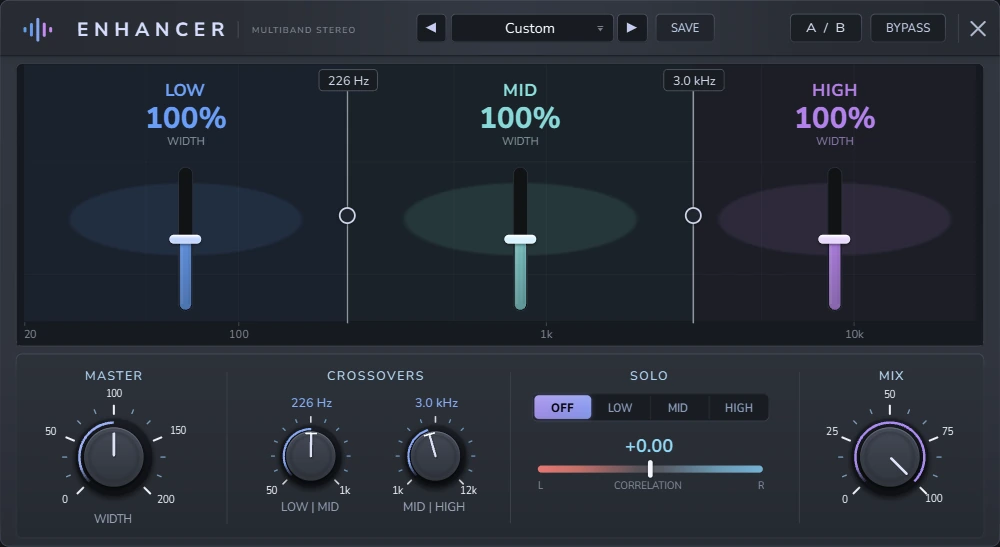This screenshot has width=1000, height=547.
Task: Click the HIGH band width slider handle
Action: [834, 239]
